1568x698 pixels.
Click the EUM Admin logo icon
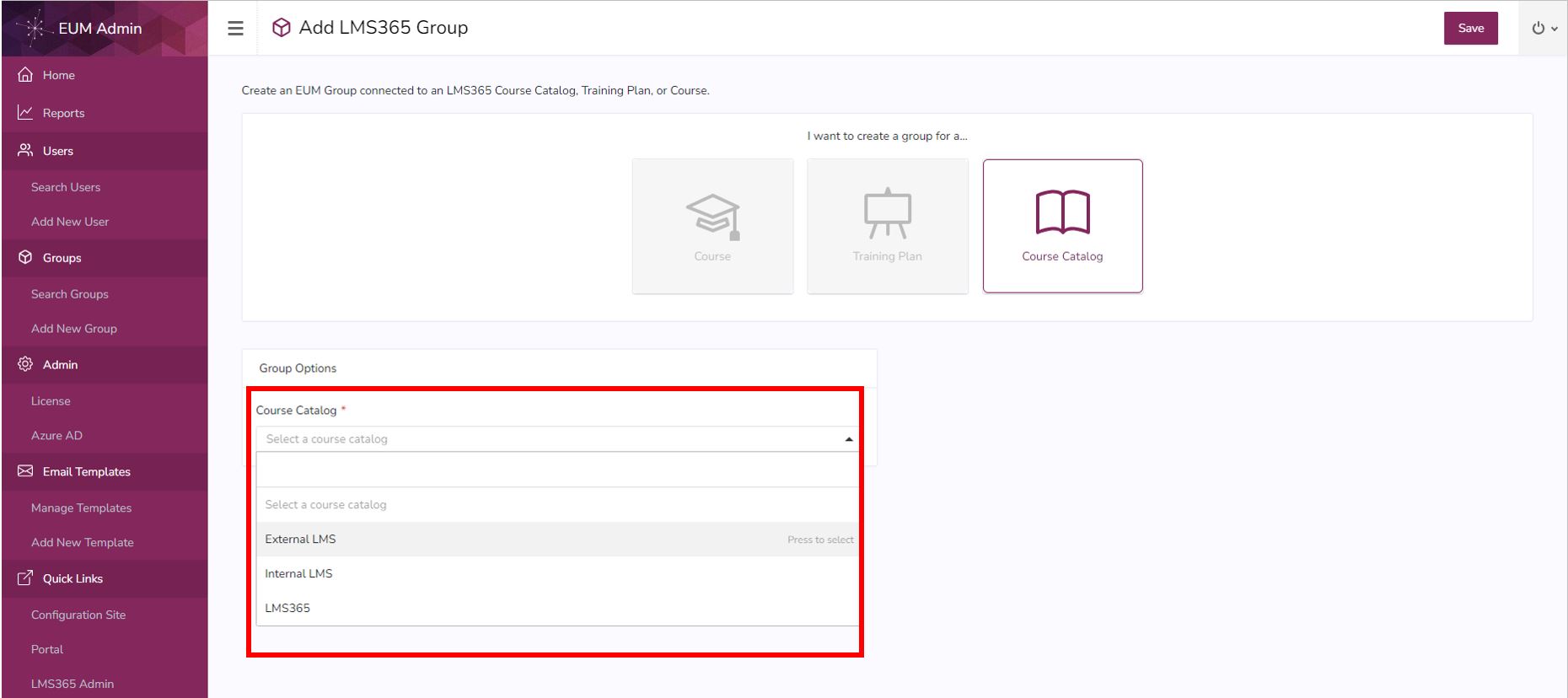click(35, 29)
